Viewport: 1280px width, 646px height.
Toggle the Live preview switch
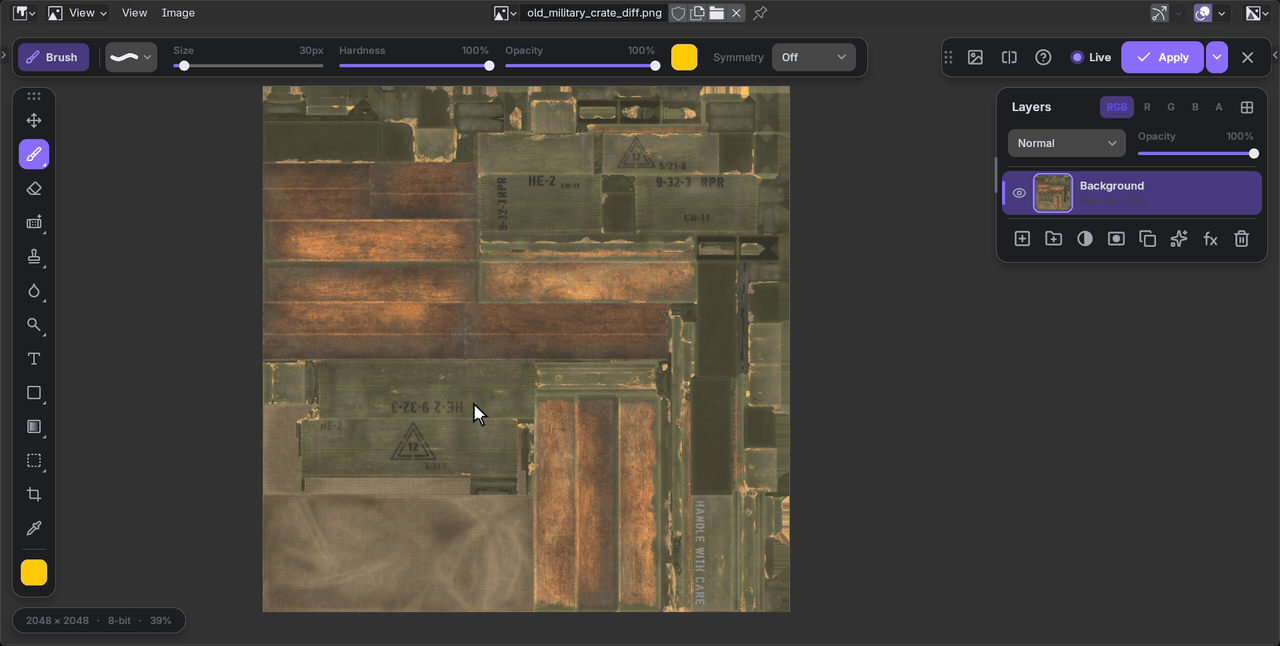click(x=1091, y=58)
